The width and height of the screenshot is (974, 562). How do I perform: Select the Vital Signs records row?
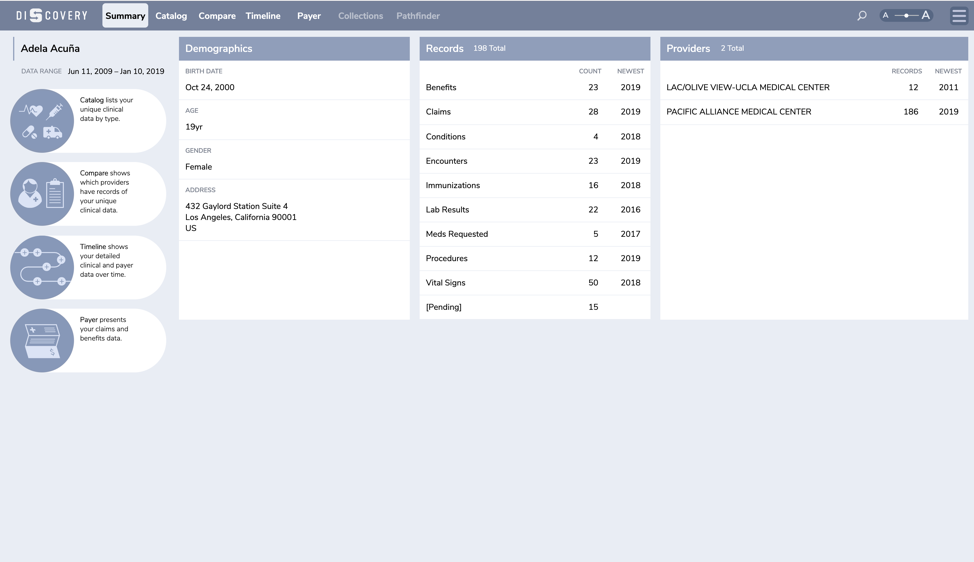[x=535, y=283]
